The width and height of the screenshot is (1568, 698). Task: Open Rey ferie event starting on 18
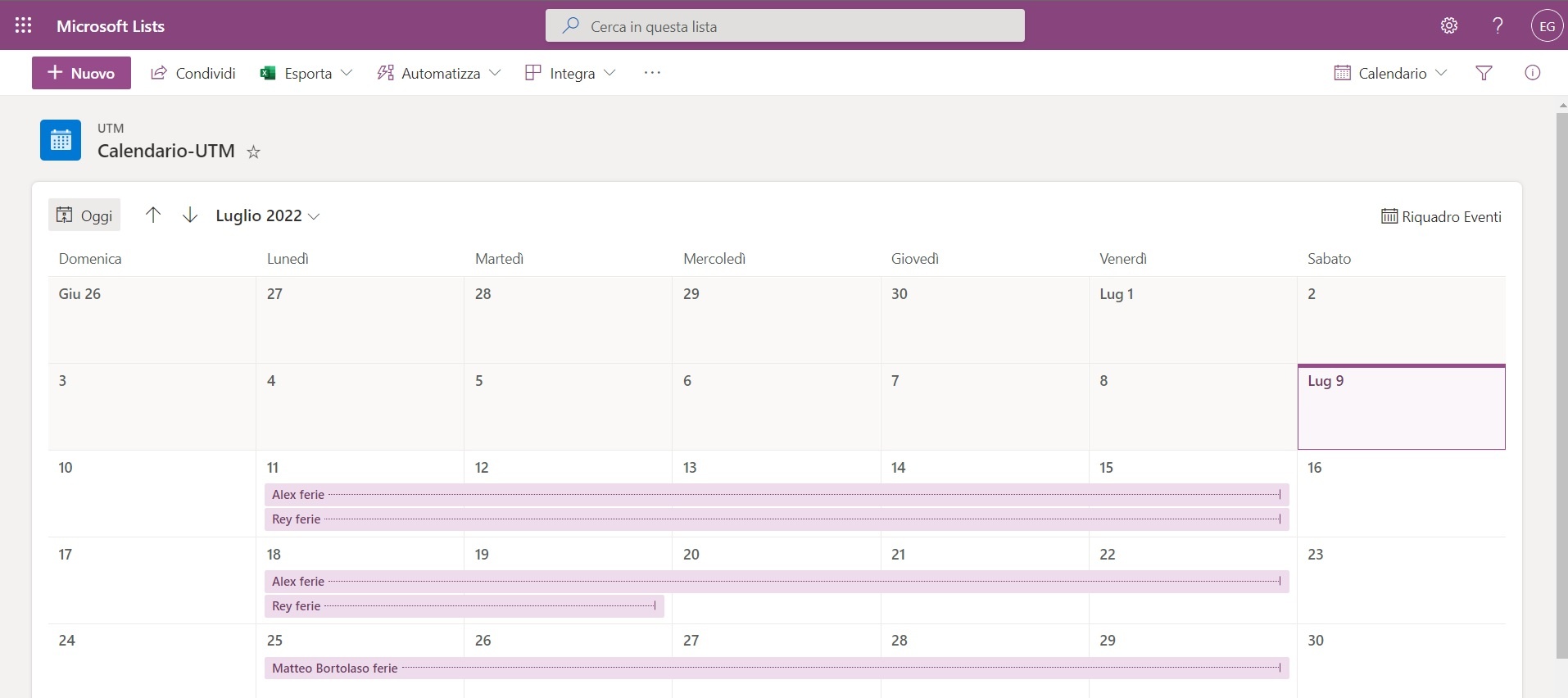465,606
